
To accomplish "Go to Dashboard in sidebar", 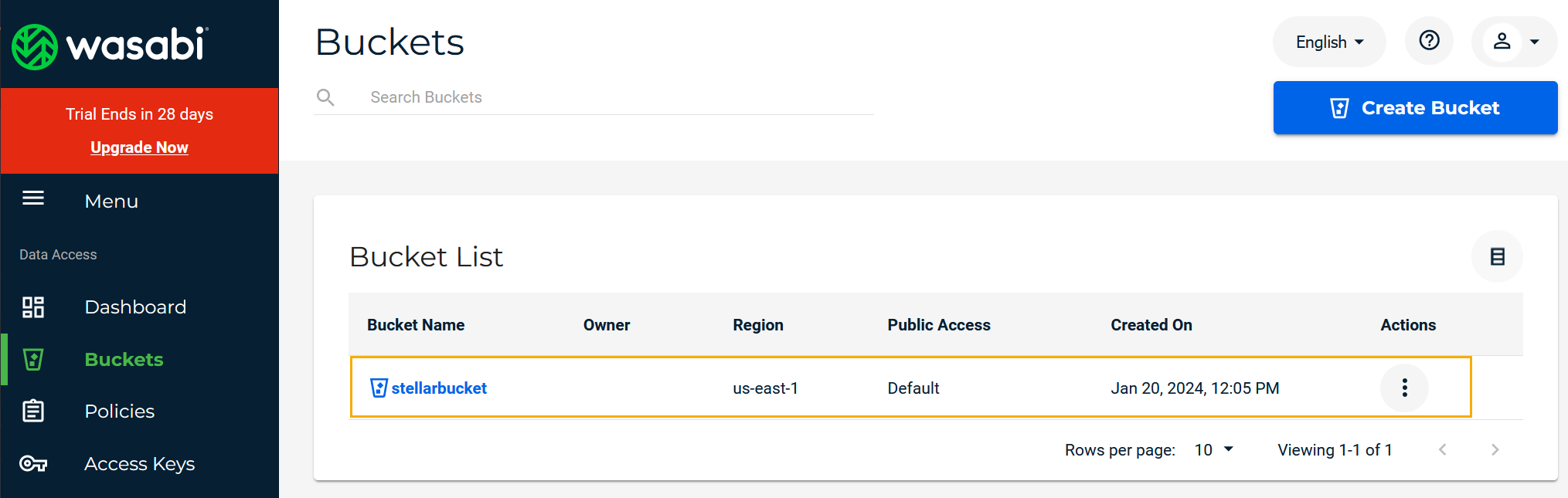I will click(x=135, y=307).
